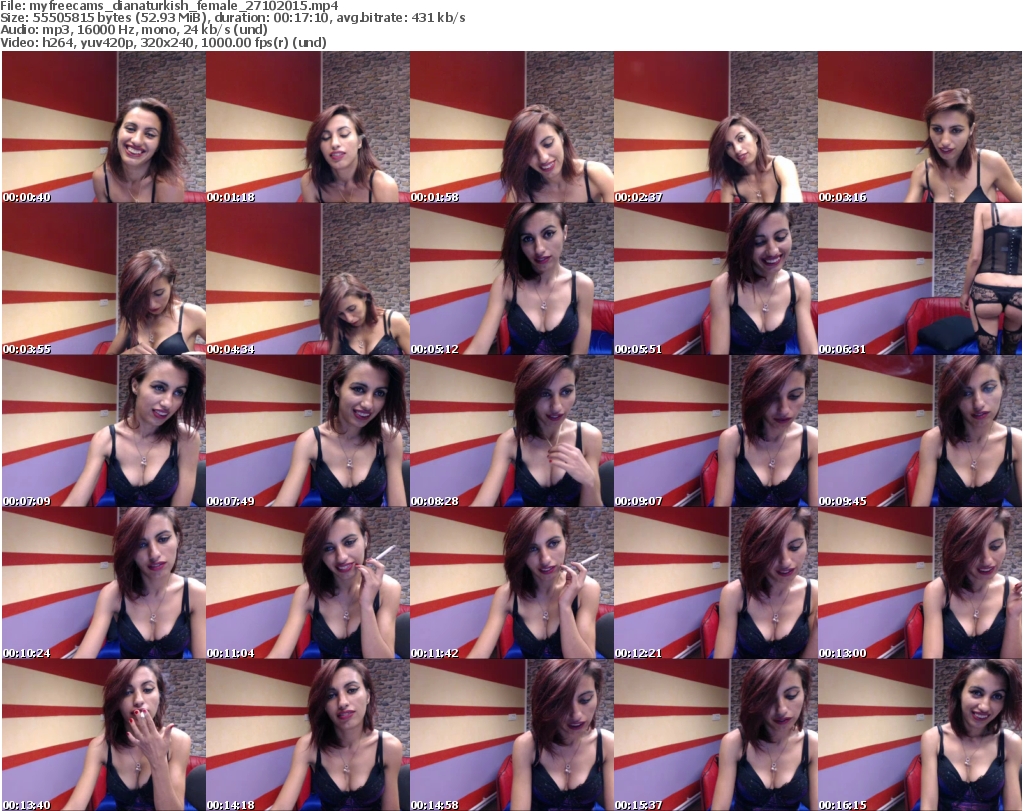
Task: Click the 'File:' name header line
Action: coord(169,6)
